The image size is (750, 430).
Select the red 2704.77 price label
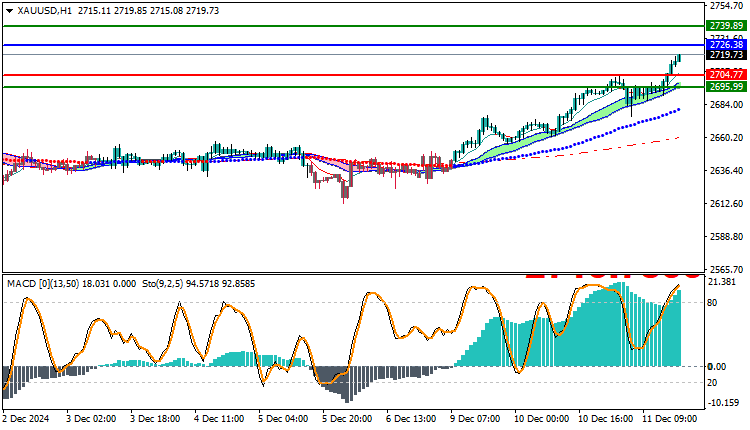pos(726,75)
